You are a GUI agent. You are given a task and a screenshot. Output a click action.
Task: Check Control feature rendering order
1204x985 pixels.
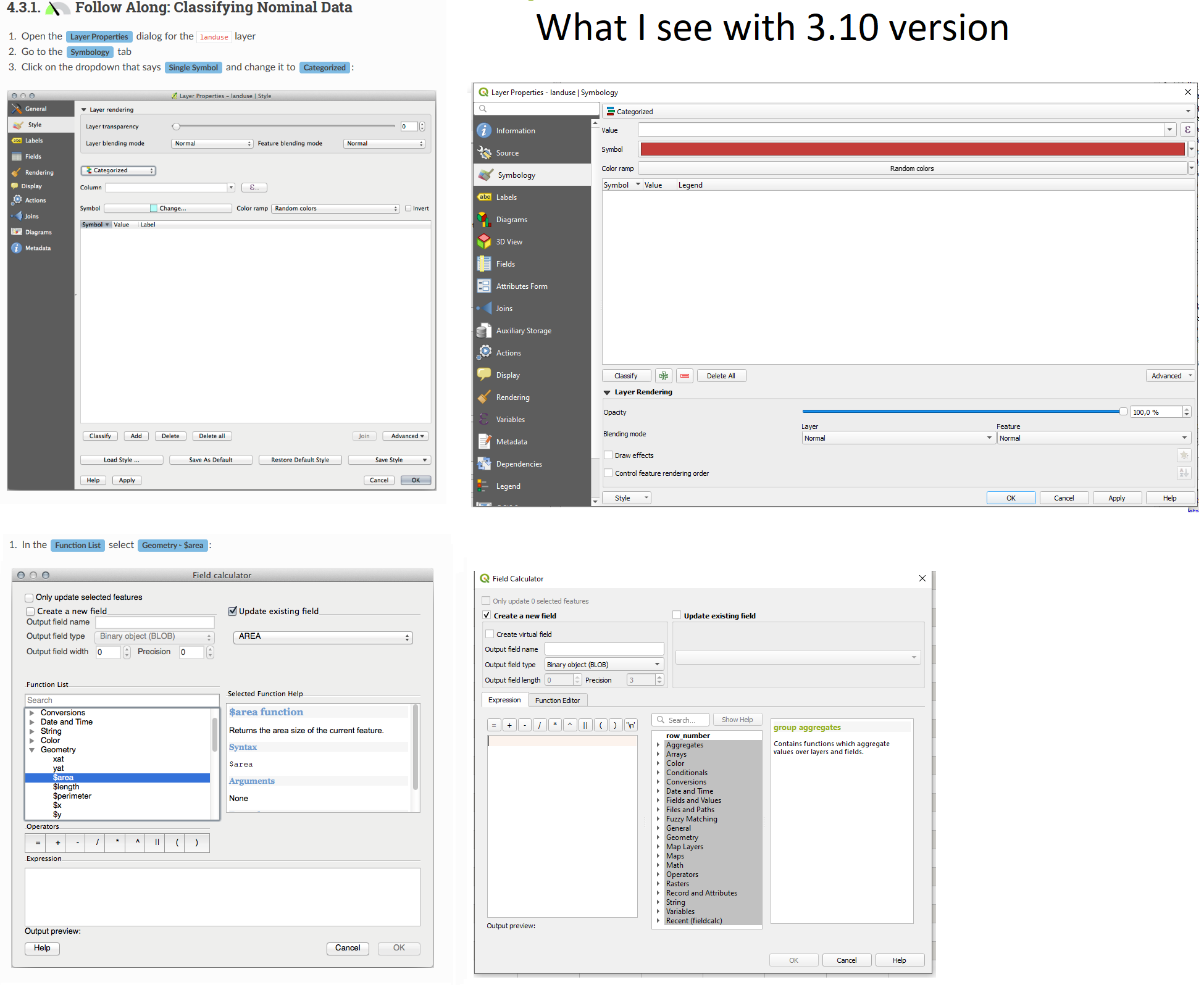point(608,473)
